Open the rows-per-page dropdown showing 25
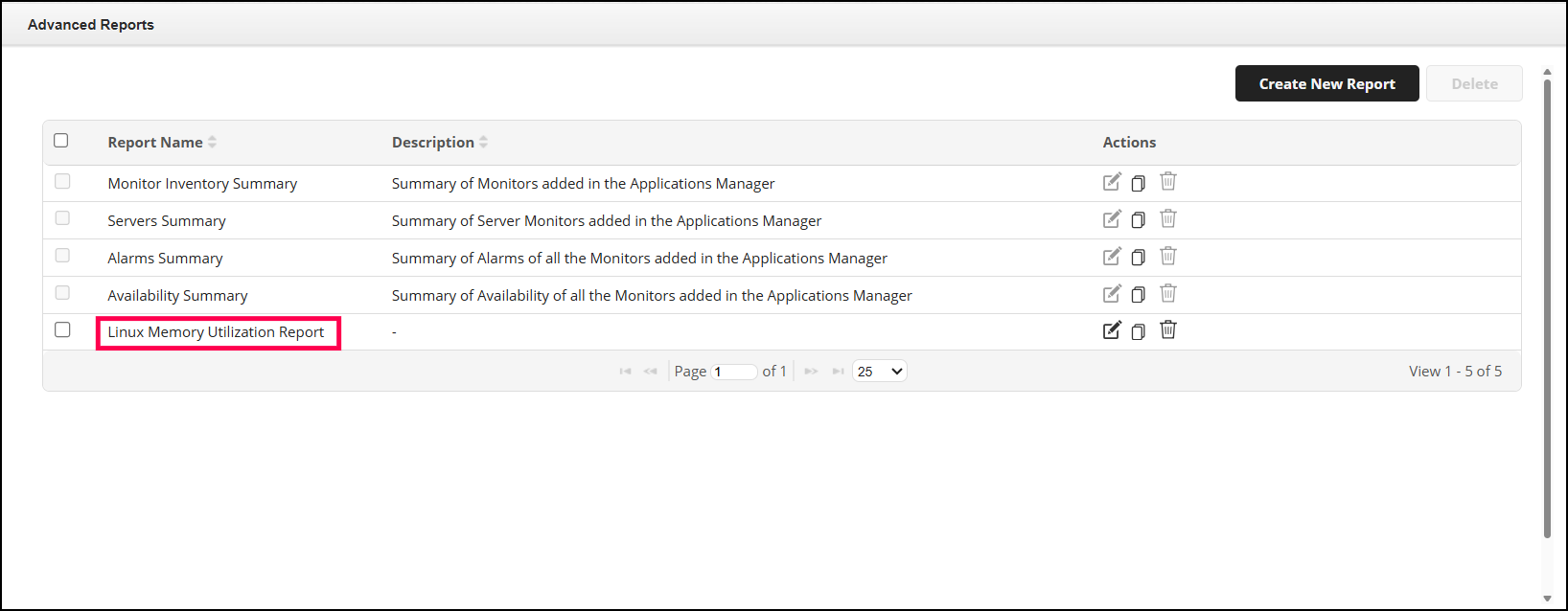Viewport: 1568px width, 611px height. 879,372
